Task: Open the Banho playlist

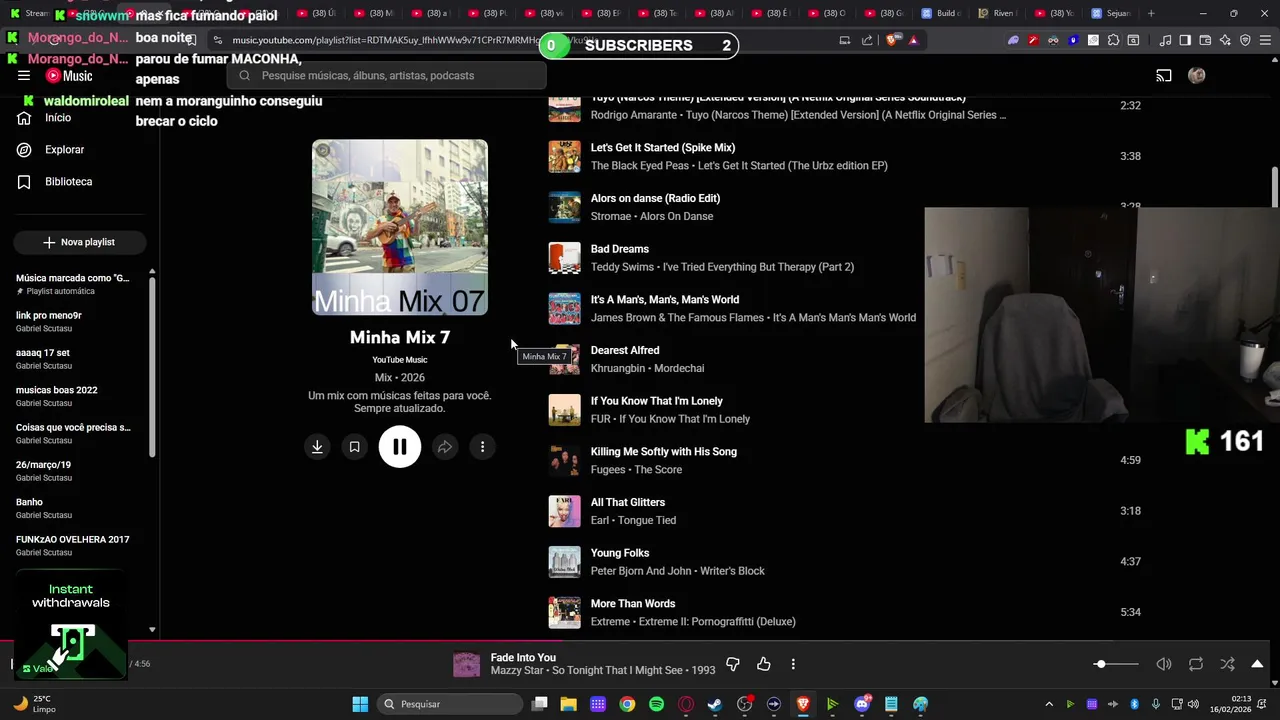Action: [x=74, y=508]
